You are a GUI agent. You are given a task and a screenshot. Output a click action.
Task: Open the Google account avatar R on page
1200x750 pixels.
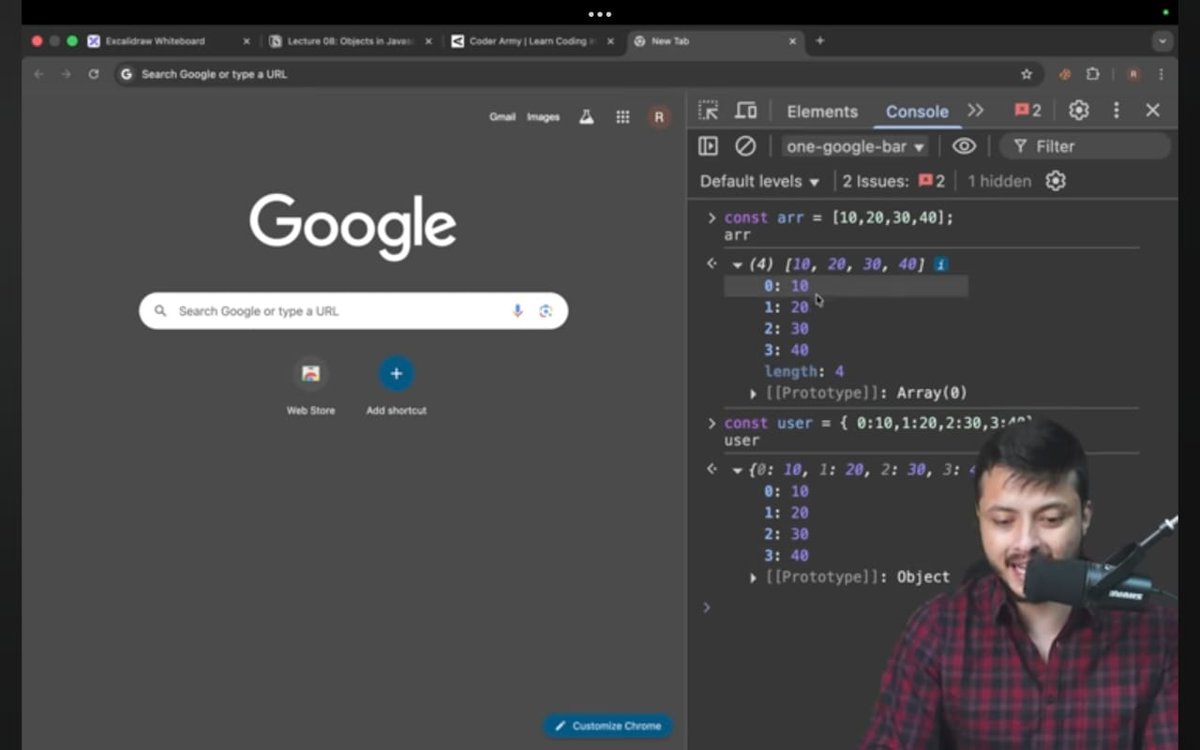658,117
